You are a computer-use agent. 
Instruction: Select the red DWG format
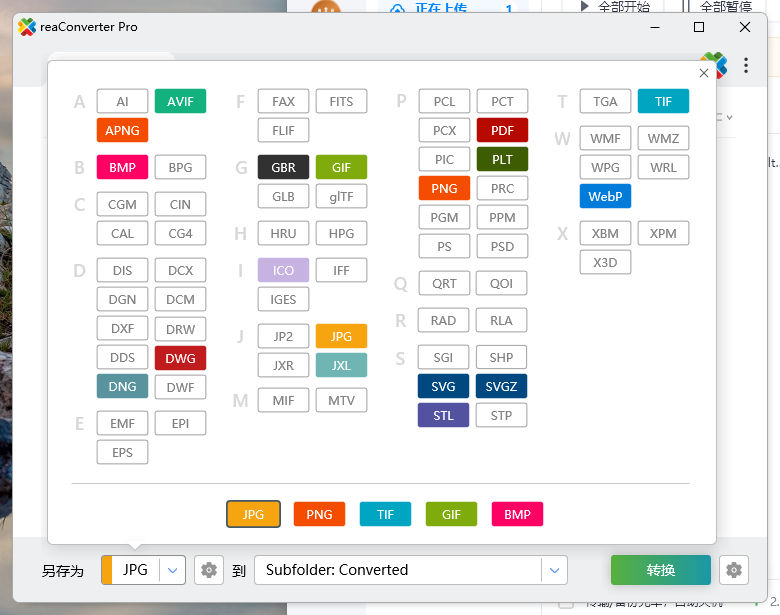coord(180,358)
